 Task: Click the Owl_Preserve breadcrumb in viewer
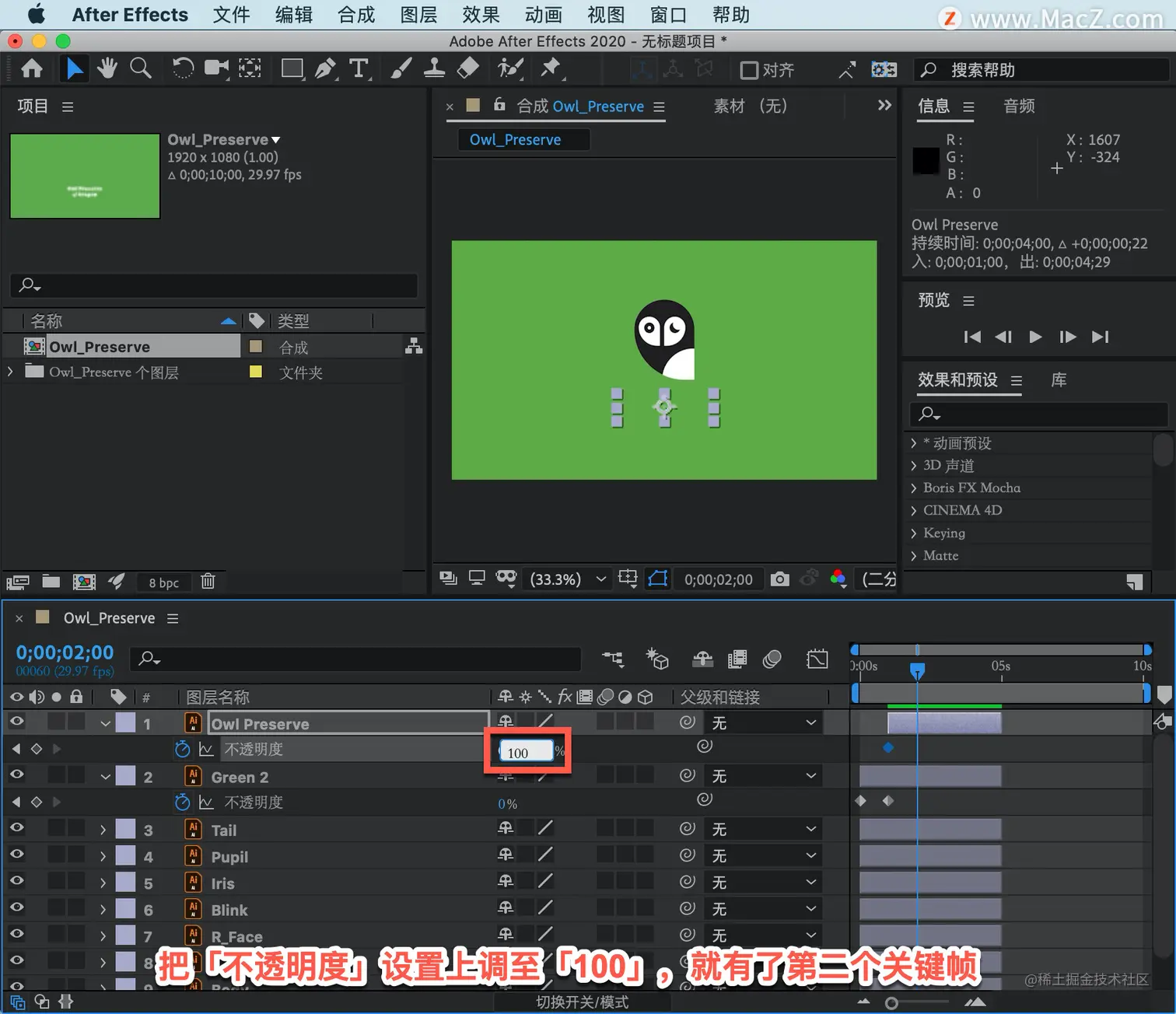point(523,139)
